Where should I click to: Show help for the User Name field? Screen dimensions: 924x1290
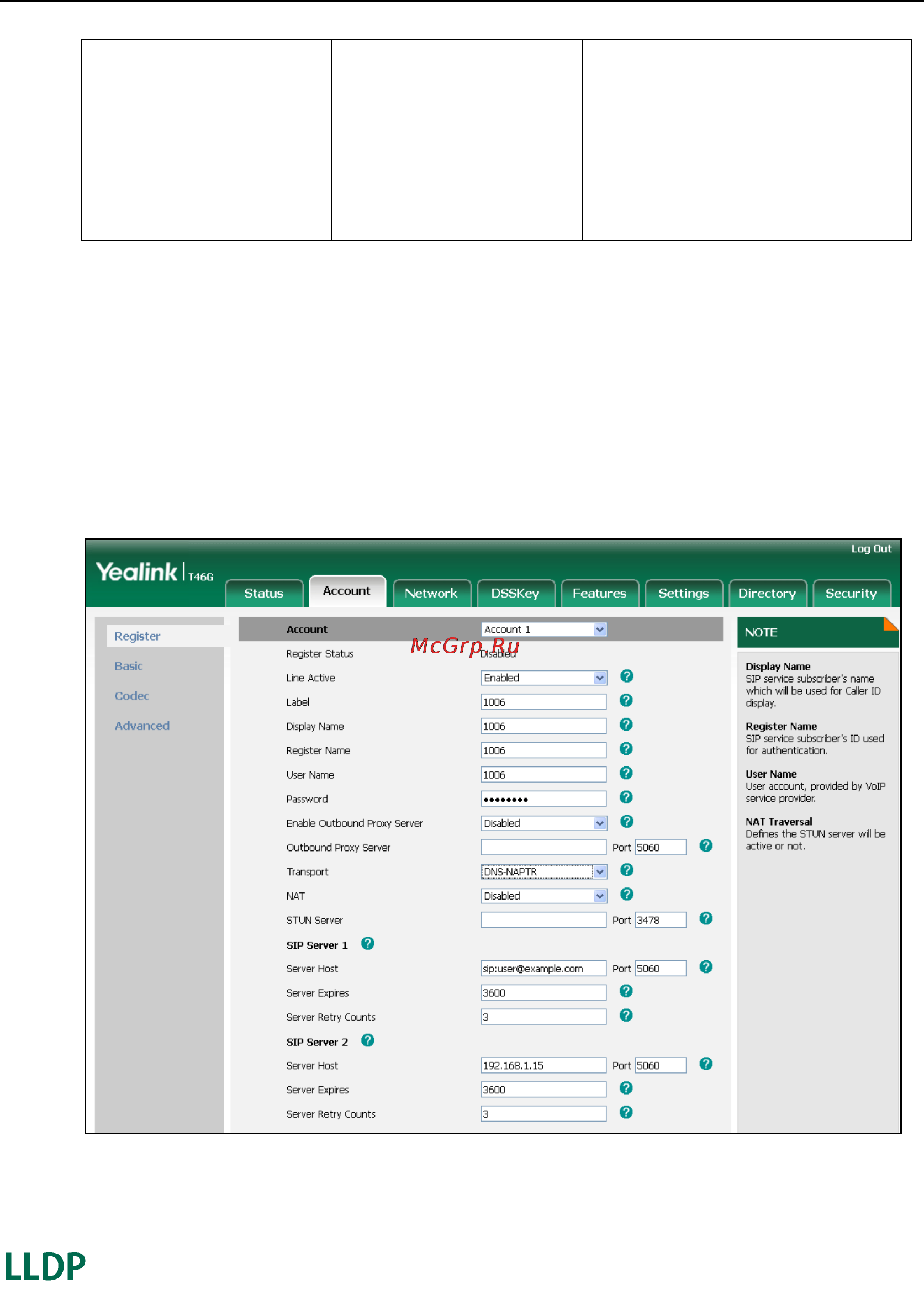coord(626,774)
